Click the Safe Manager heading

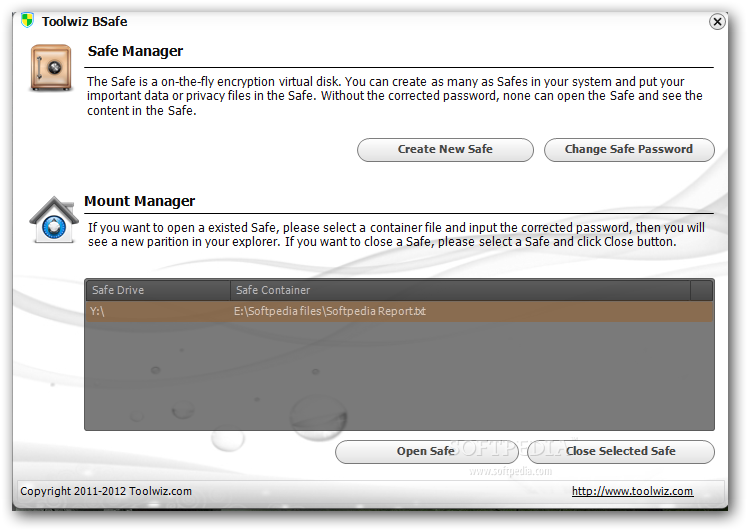(135, 51)
